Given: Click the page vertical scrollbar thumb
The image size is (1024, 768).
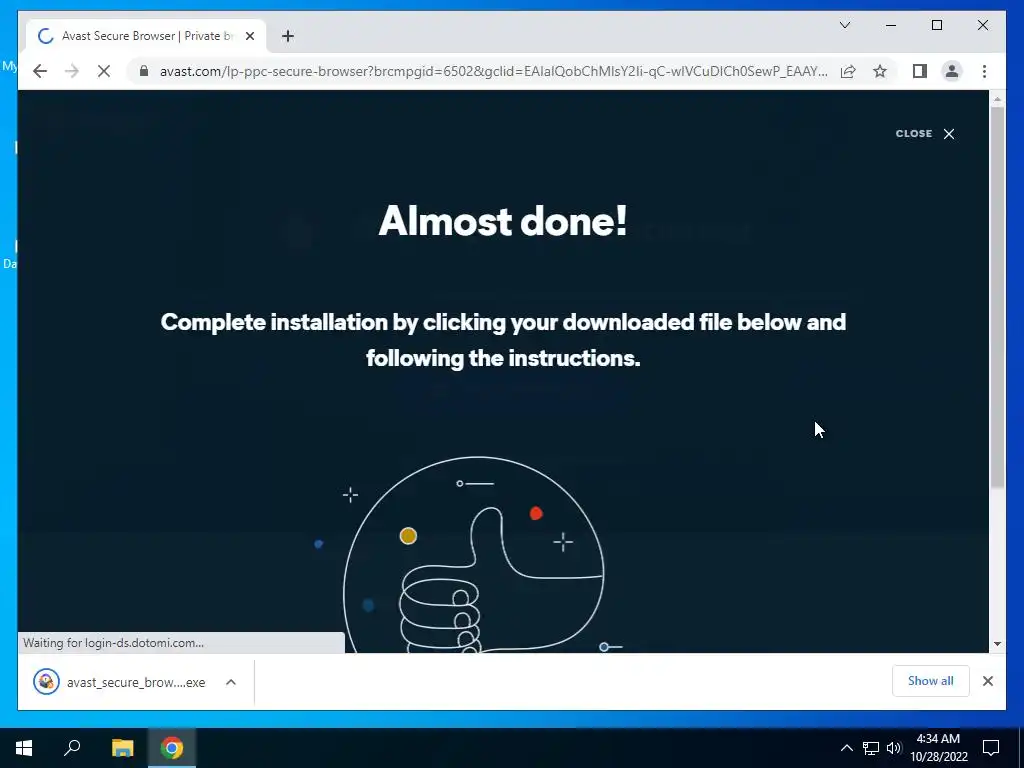Looking at the screenshot, I should [997, 297].
